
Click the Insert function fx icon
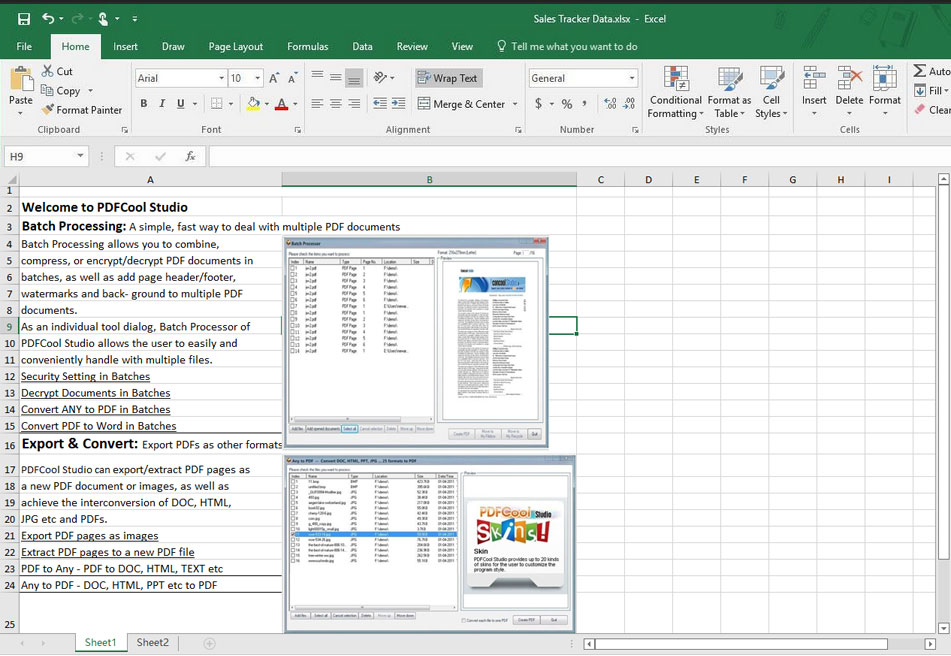click(190, 156)
